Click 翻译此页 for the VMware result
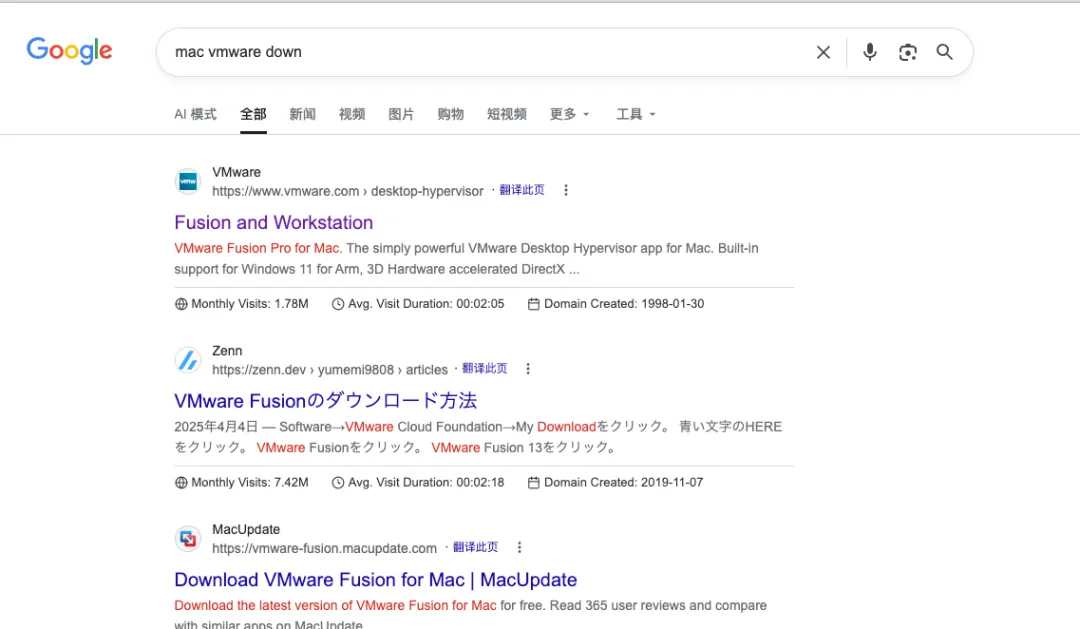1080x629 pixels. (x=521, y=190)
